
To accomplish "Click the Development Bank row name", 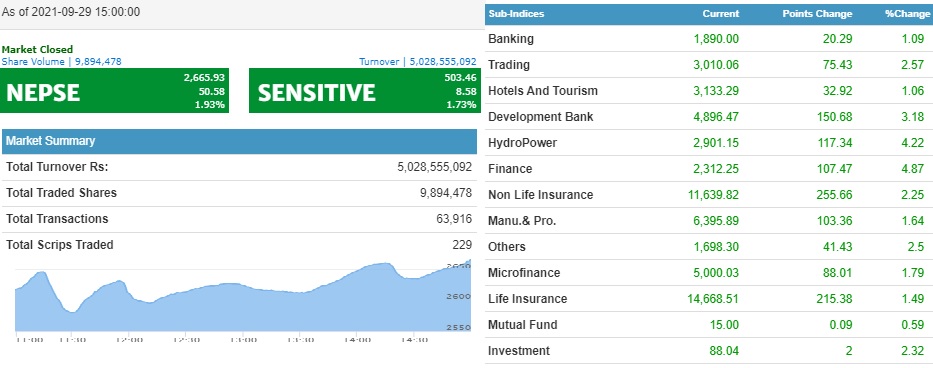I will [540, 117].
